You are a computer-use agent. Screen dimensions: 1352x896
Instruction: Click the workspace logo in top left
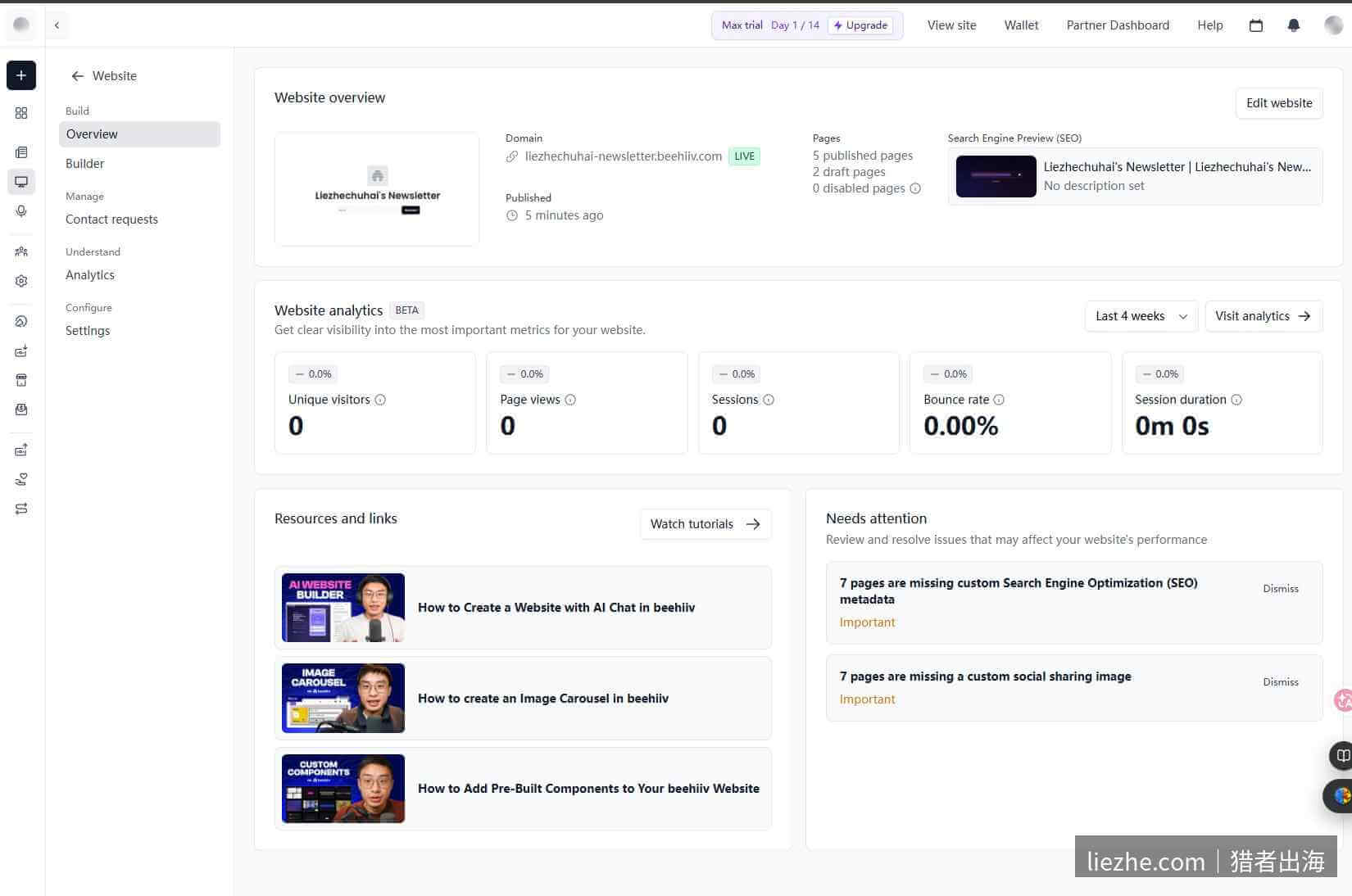21,25
